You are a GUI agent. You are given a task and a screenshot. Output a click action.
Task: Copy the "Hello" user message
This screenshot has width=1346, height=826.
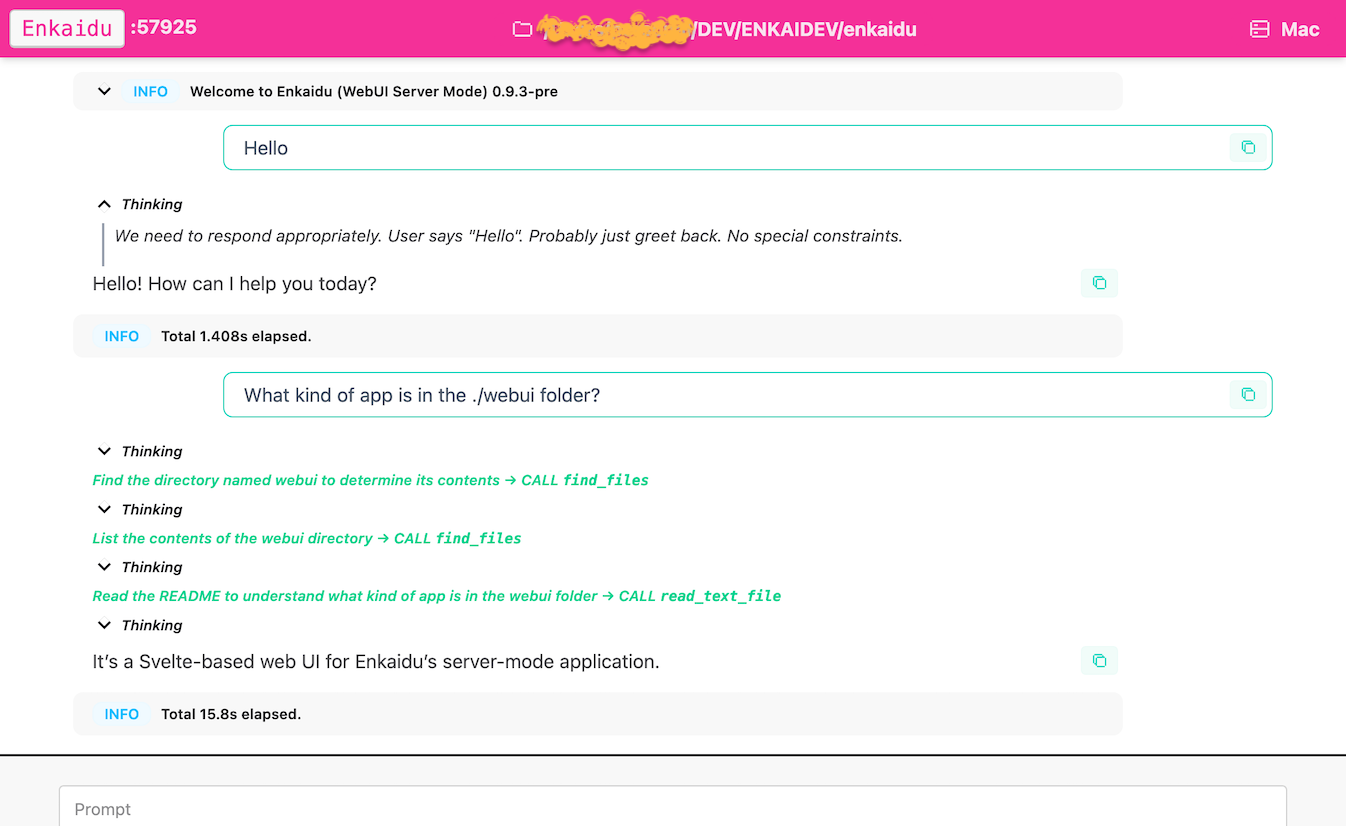click(x=1248, y=147)
